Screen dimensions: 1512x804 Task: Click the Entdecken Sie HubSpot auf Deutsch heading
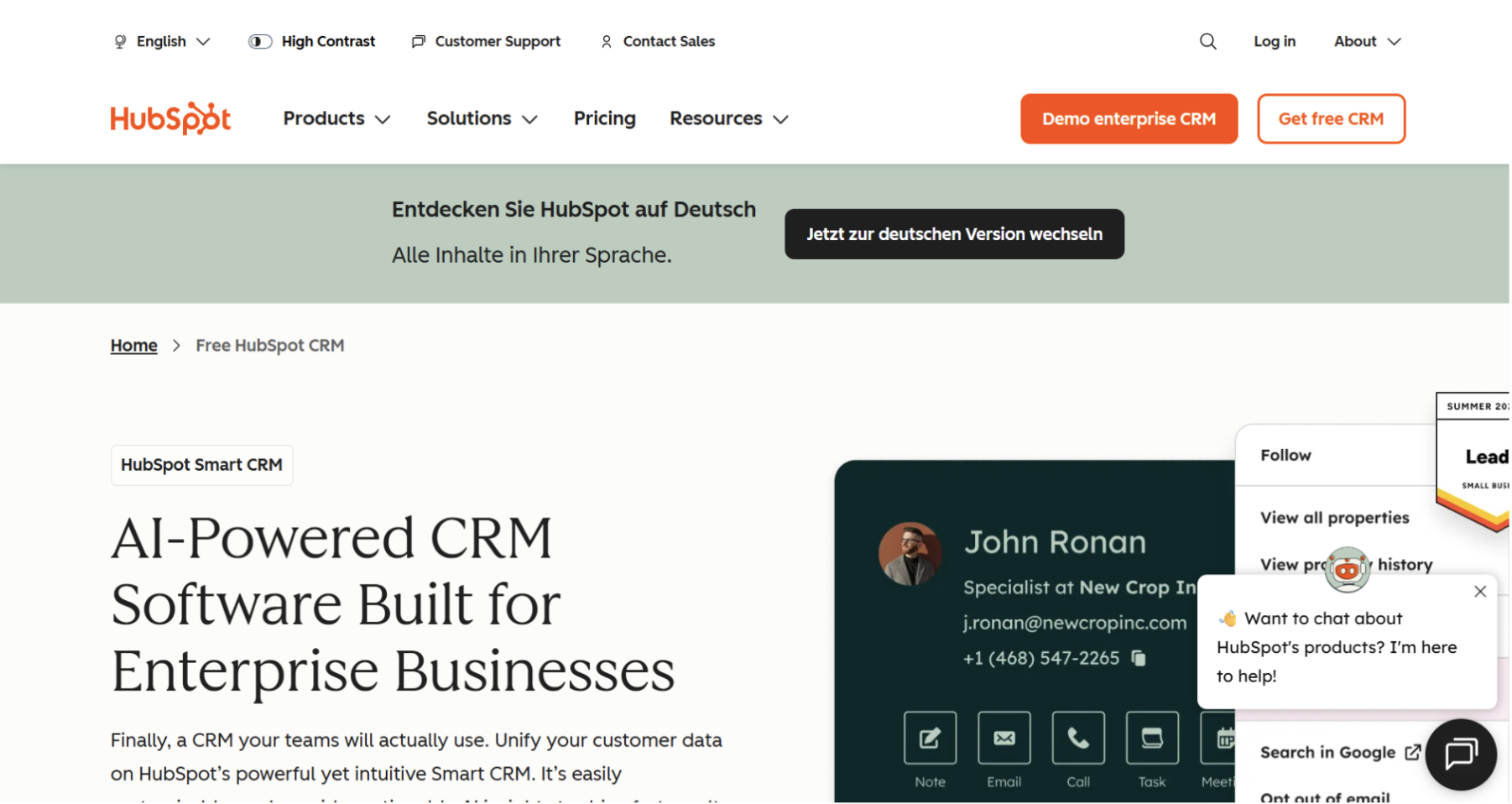point(574,209)
